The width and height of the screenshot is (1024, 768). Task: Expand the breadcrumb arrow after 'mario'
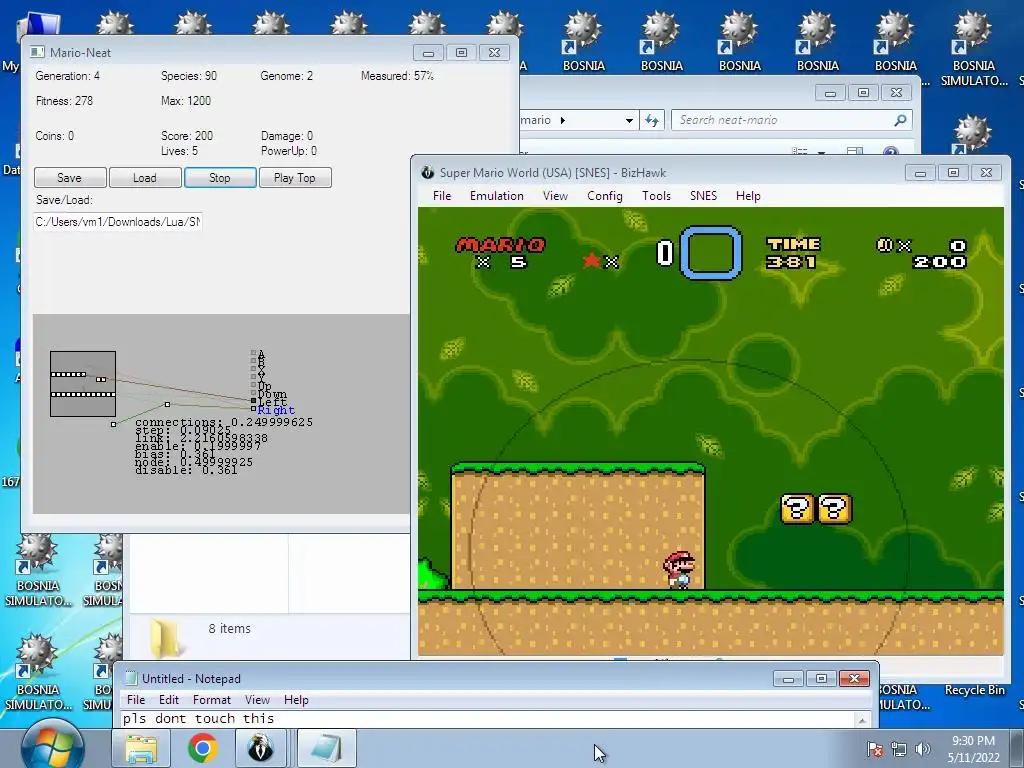[563, 120]
